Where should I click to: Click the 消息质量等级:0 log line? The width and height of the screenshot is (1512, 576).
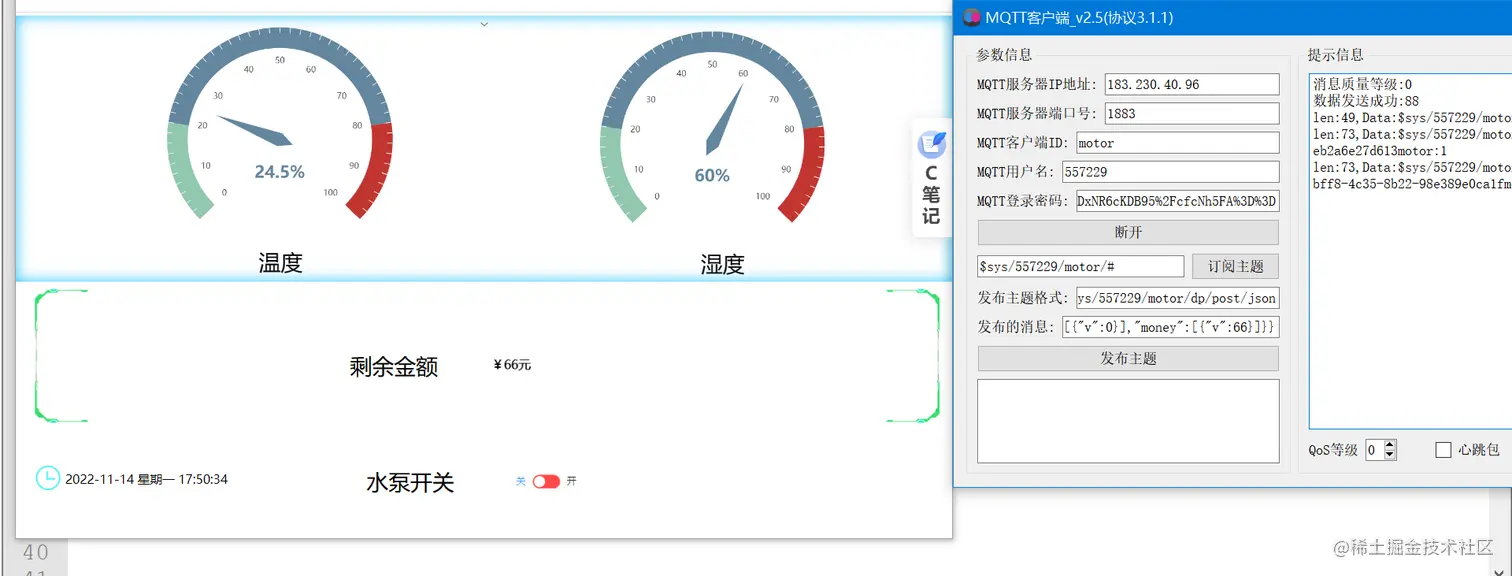[1362, 84]
